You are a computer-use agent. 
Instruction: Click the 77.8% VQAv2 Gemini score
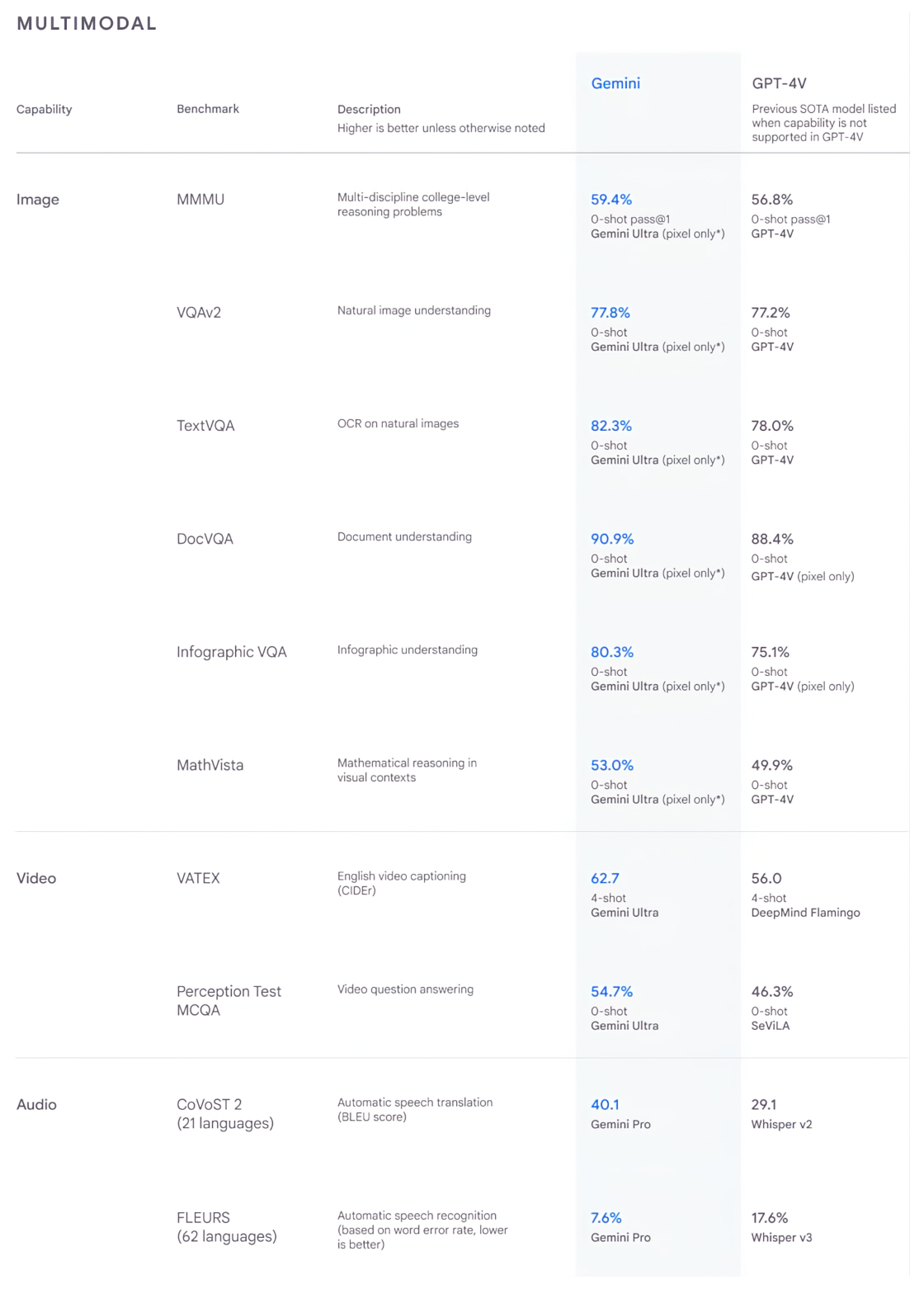point(610,313)
